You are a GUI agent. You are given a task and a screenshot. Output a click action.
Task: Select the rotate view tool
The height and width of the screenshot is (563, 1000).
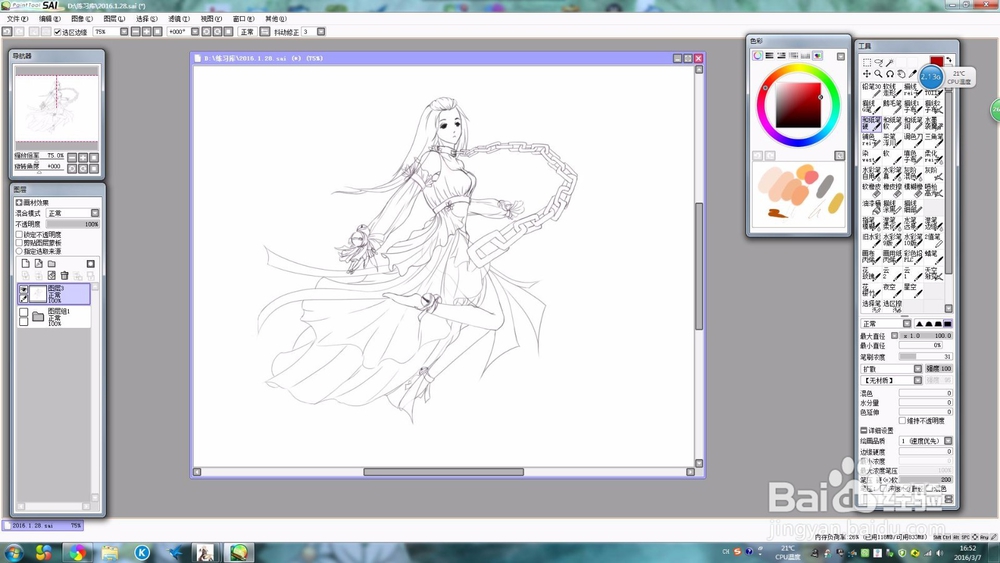tap(890, 74)
